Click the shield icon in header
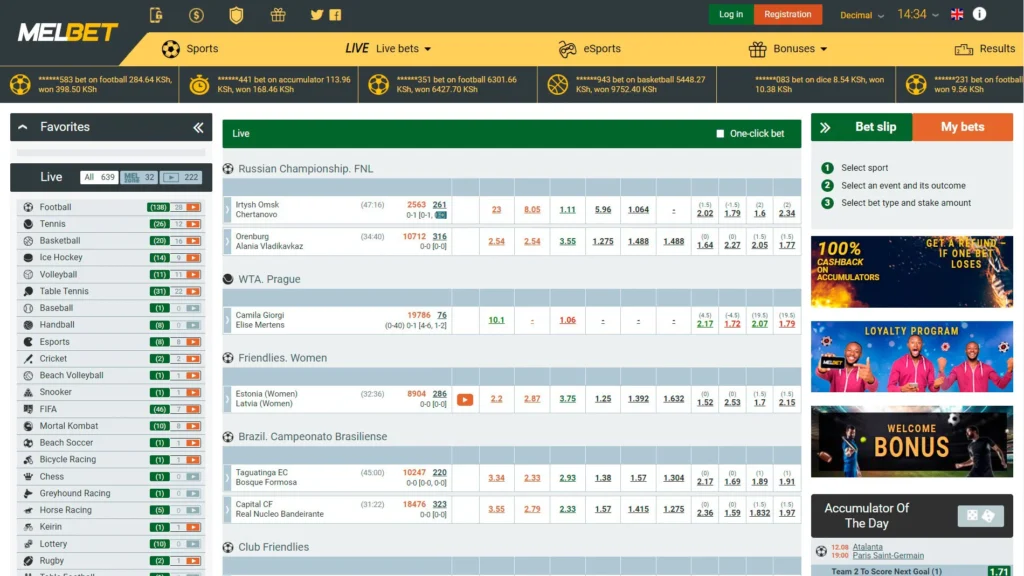The height and width of the screenshot is (576, 1024). pos(236,15)
